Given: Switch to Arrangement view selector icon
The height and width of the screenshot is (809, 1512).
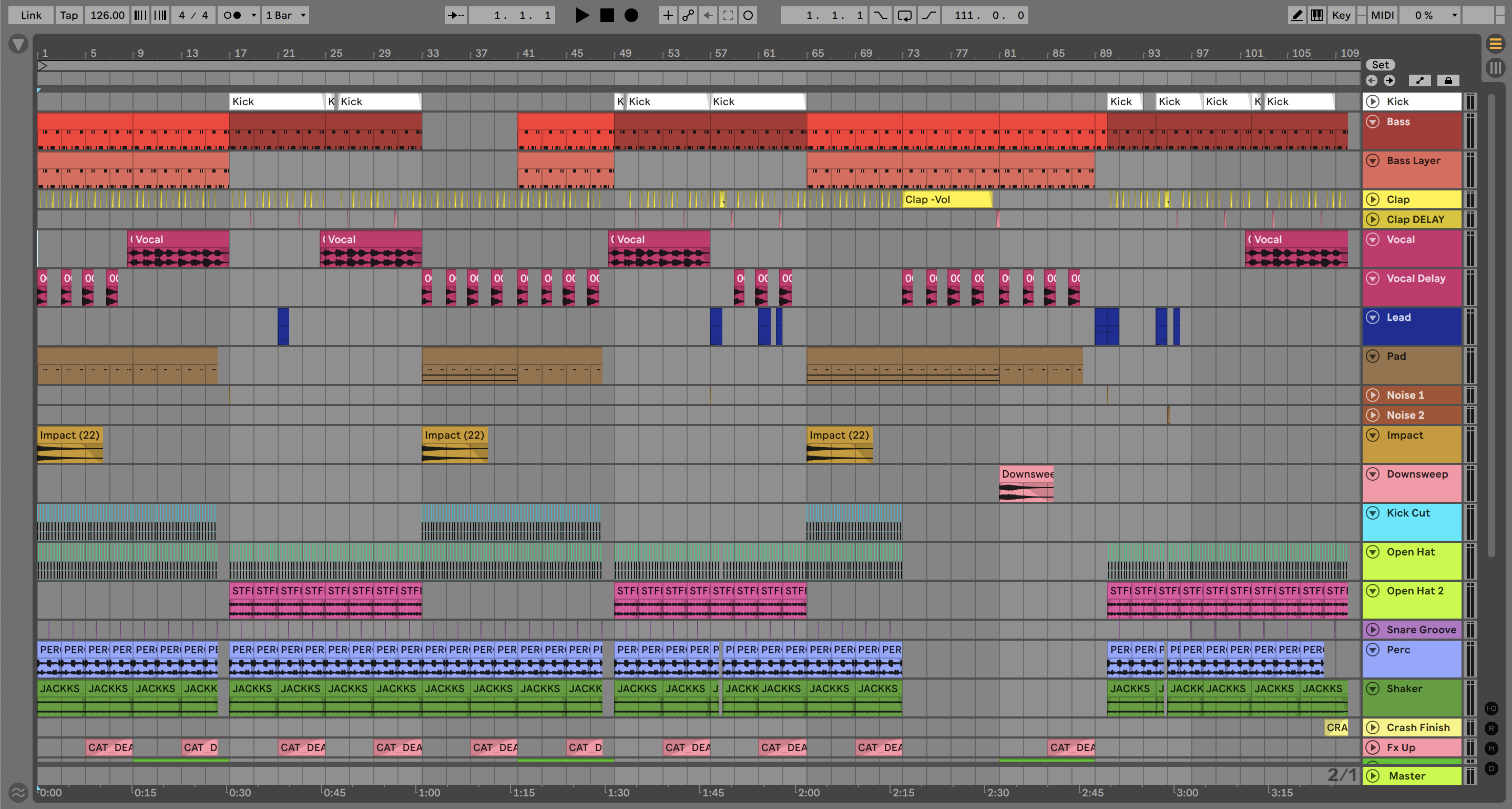Looking at the screenshot, I should [x=1495, y=44].
